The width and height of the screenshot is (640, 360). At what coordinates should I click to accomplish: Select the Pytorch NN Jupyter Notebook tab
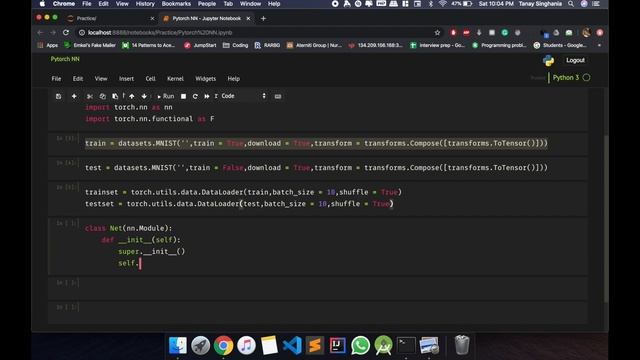pyautogui.click(x=206, y=18)
